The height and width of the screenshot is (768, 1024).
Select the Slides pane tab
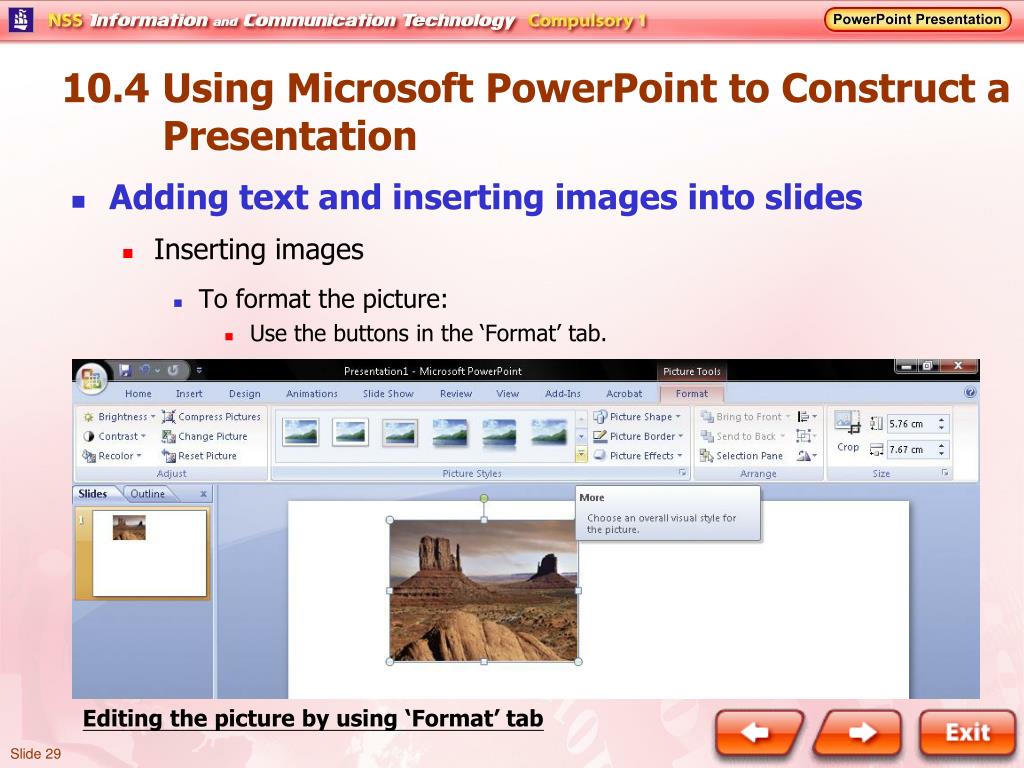(93, 494)
